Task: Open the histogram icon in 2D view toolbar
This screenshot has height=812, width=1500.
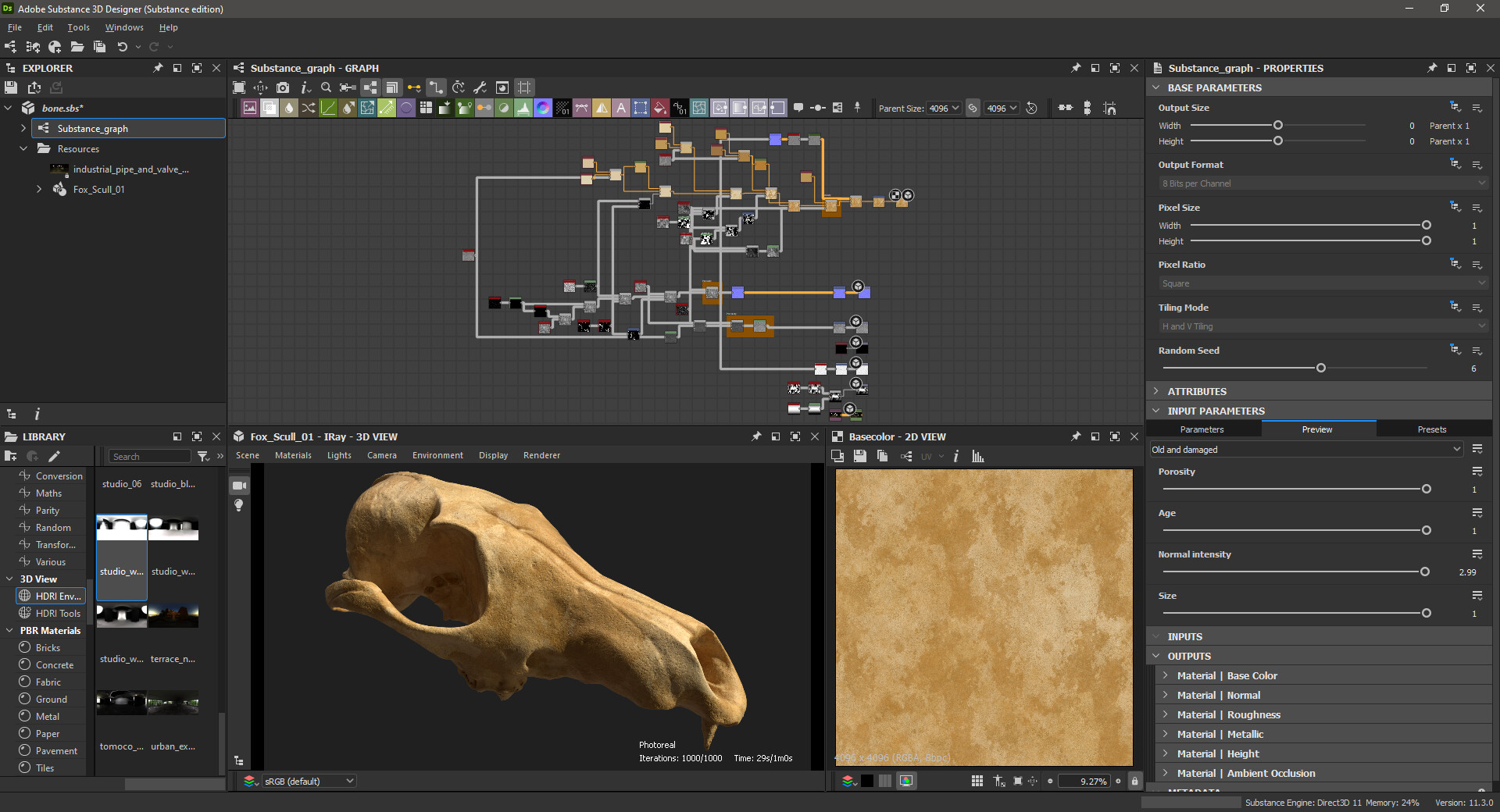Action: pyautogui.click(x=979, y=457)
